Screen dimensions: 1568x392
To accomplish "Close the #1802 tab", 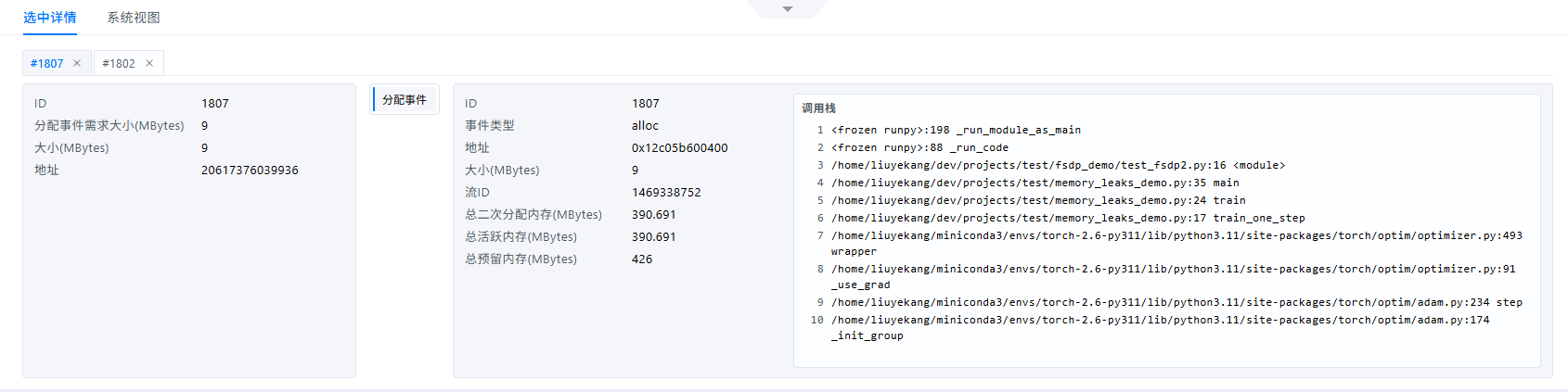I will tap(149, 63).
